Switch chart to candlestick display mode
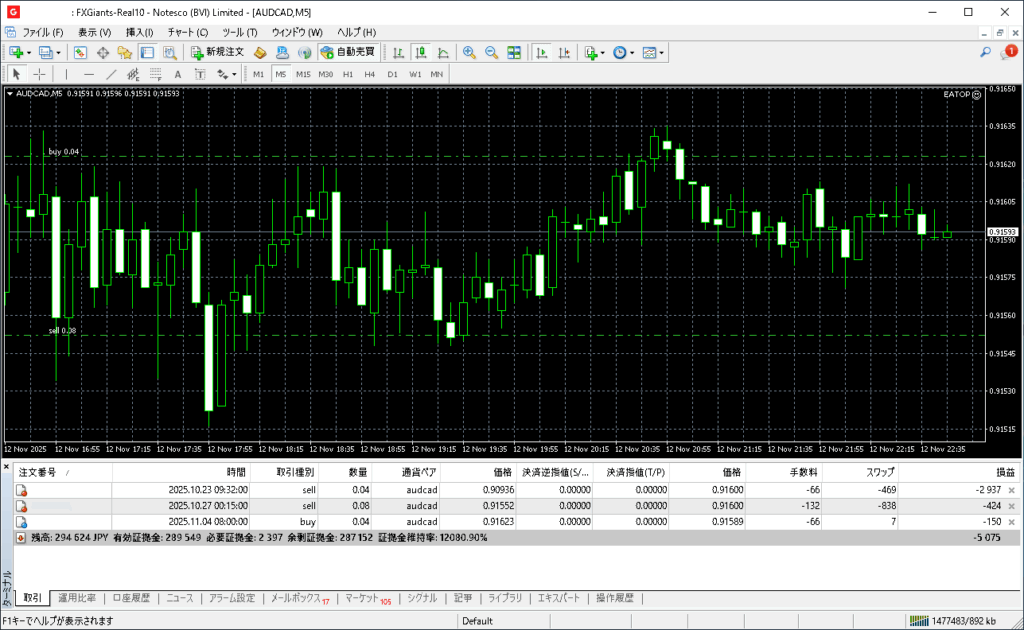1024x630 pixels. click(x=421, y=52)
